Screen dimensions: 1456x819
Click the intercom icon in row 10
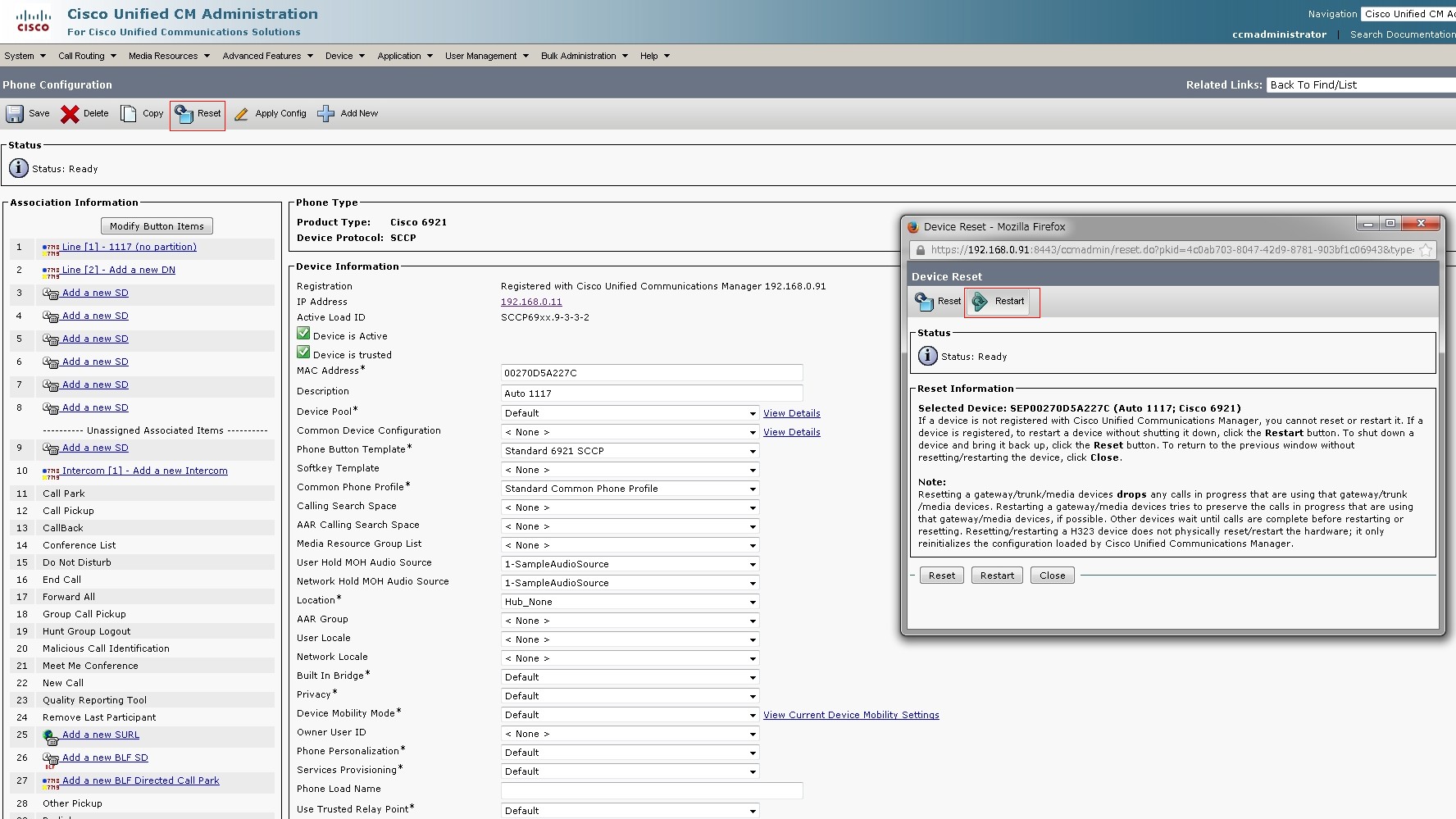51,472
